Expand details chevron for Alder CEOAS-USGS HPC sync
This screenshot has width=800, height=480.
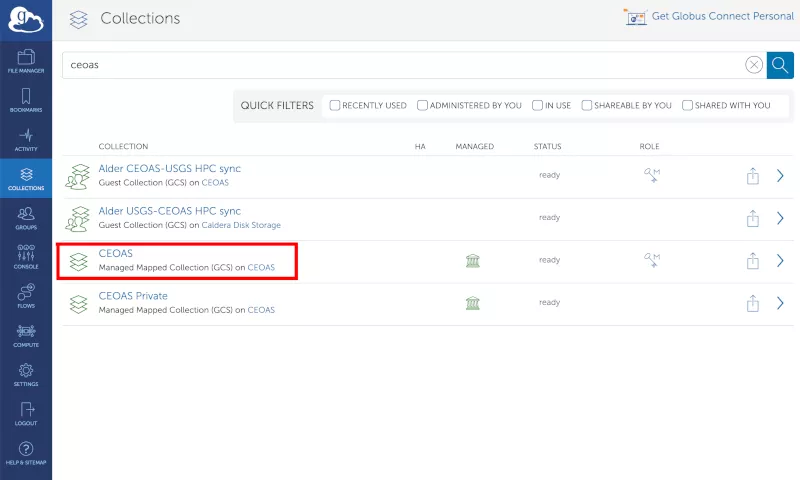point(780,176)
